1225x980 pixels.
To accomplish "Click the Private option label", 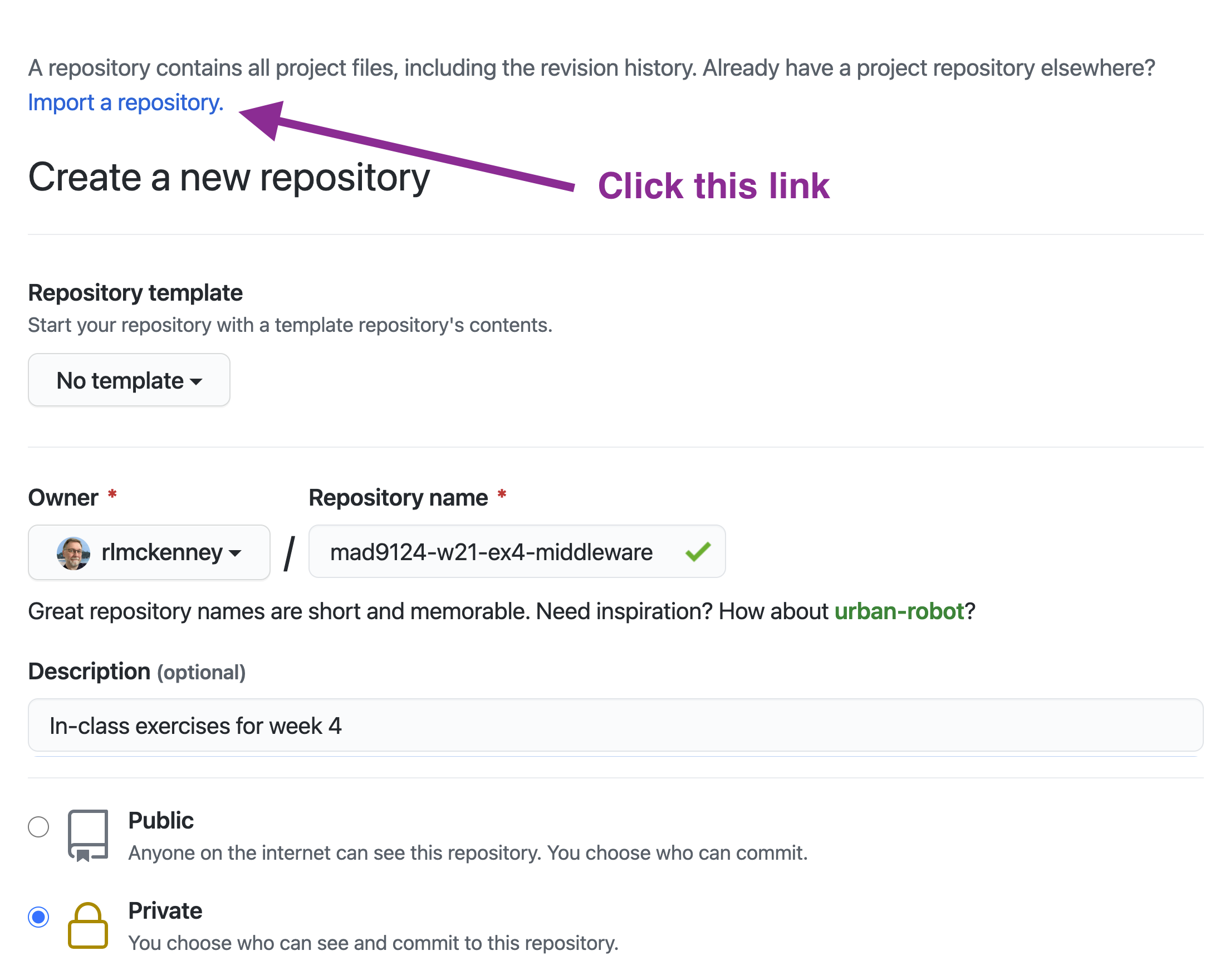I will pos(165,911).
